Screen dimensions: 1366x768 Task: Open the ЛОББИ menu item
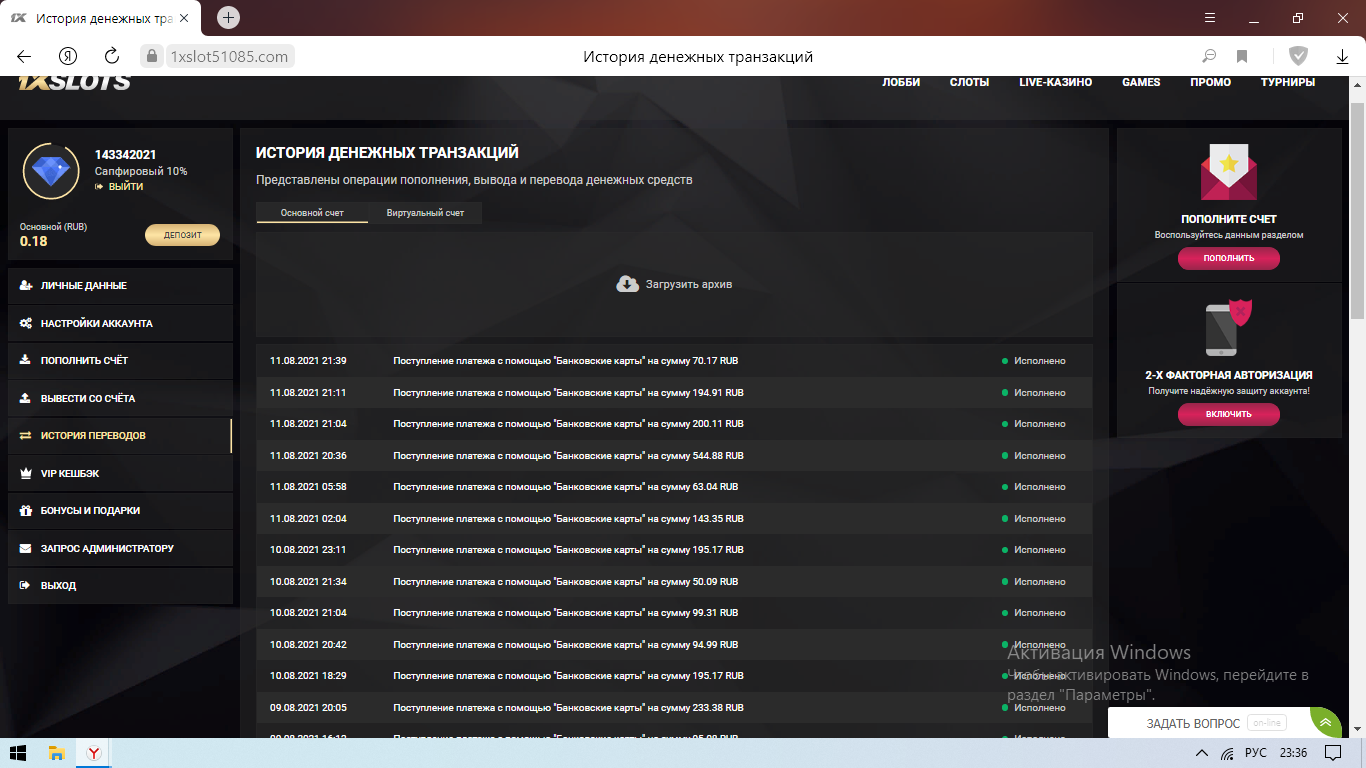[x=901, y=82]
